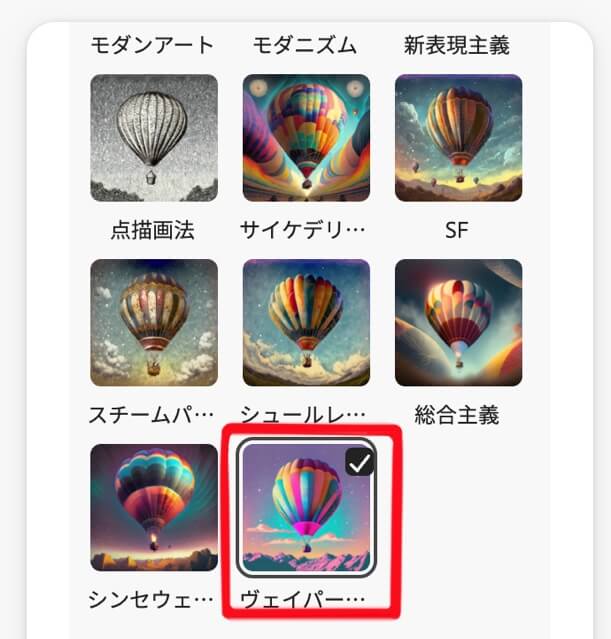
Task: Click the シュールレ… text label
Action: (302, 415)
